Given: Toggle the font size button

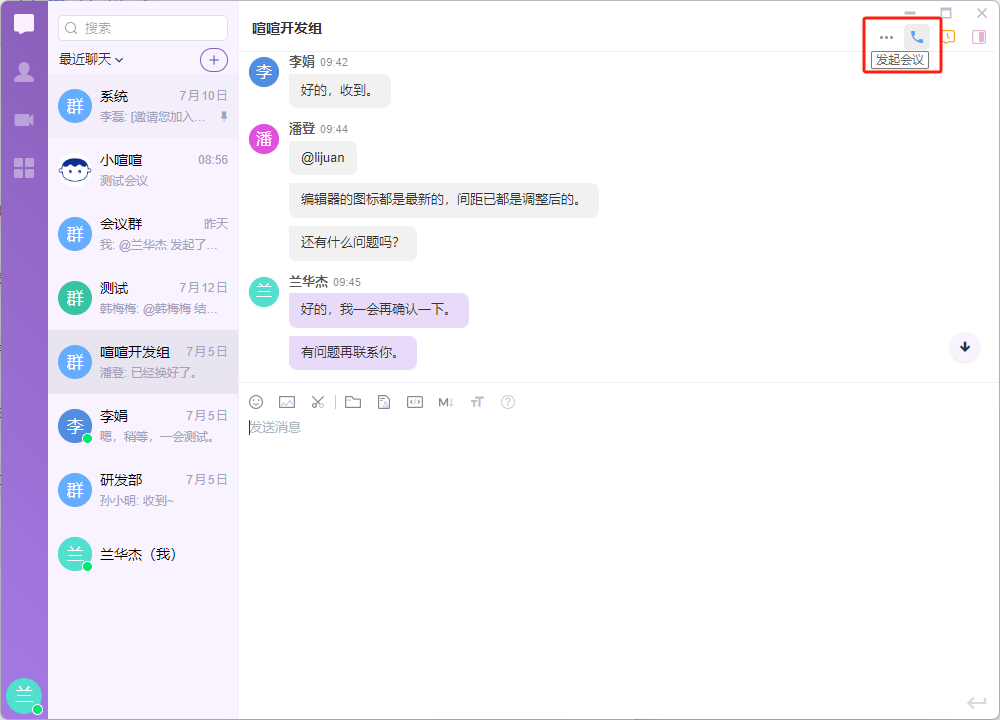Looking at the screenshot, I should 477,402.
